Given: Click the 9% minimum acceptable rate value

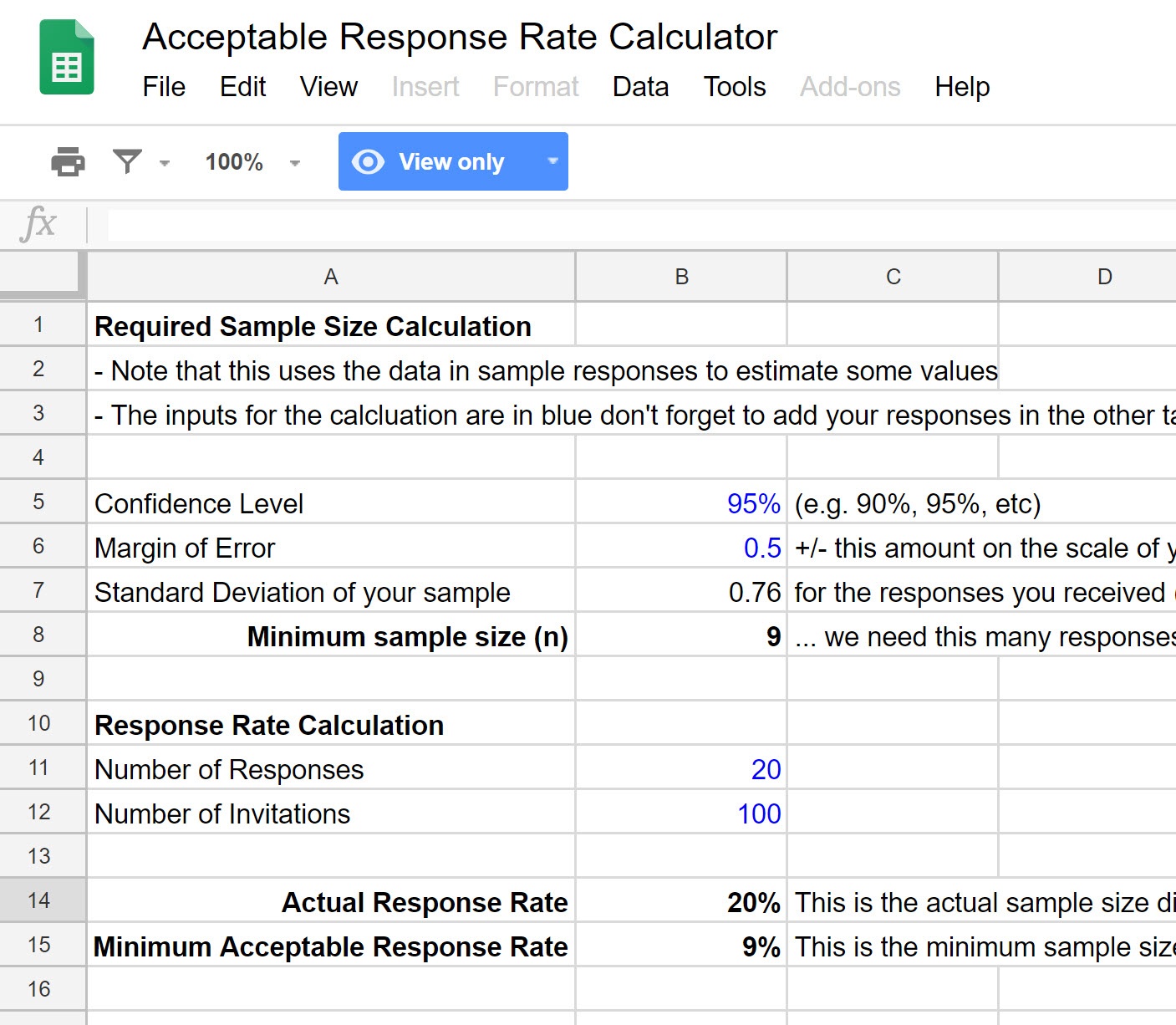Looking at the screenshot, I should pyautogui.click(x=681, y=945).
